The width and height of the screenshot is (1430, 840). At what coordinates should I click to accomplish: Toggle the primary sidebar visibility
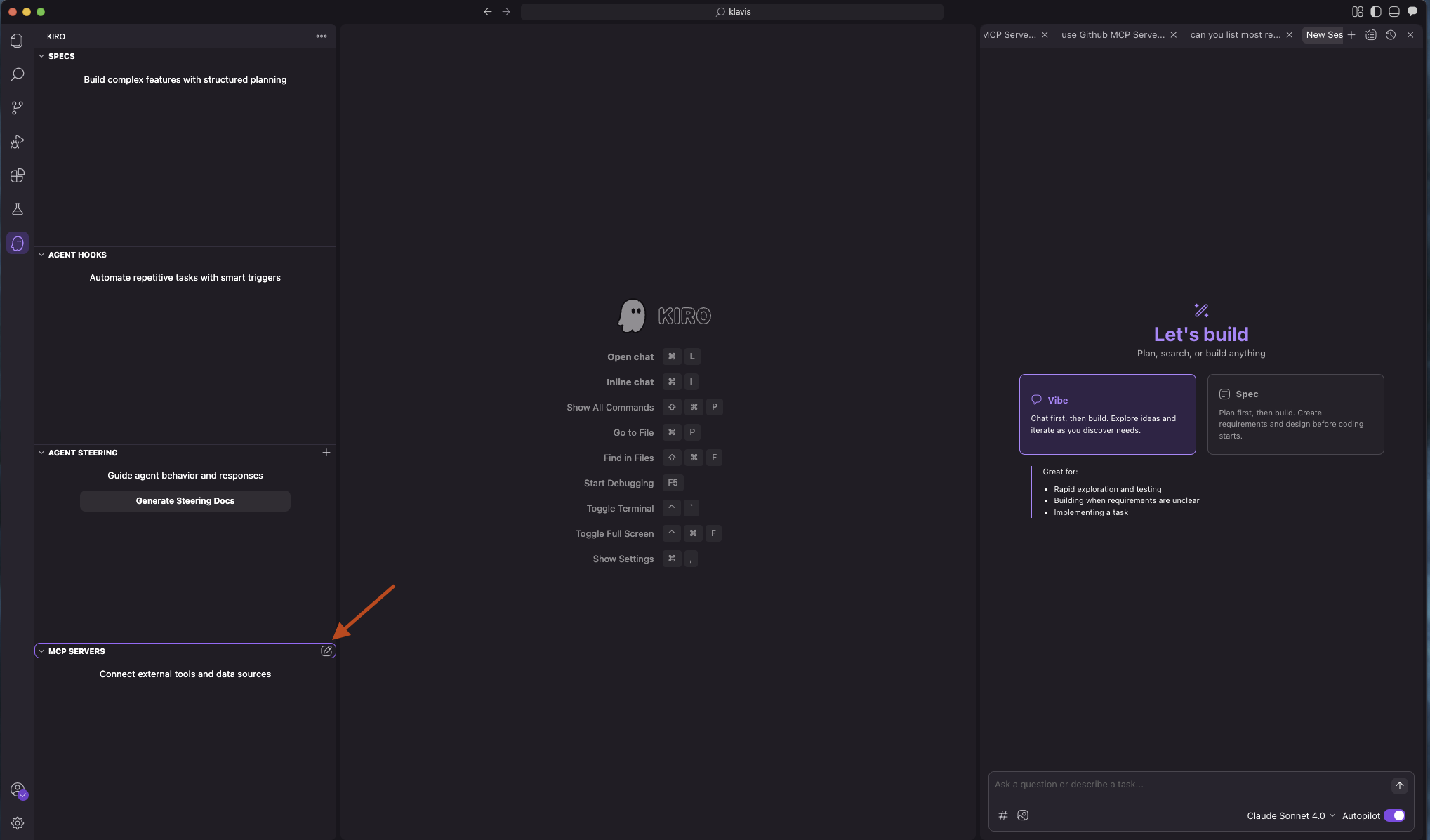point(1375,11)
